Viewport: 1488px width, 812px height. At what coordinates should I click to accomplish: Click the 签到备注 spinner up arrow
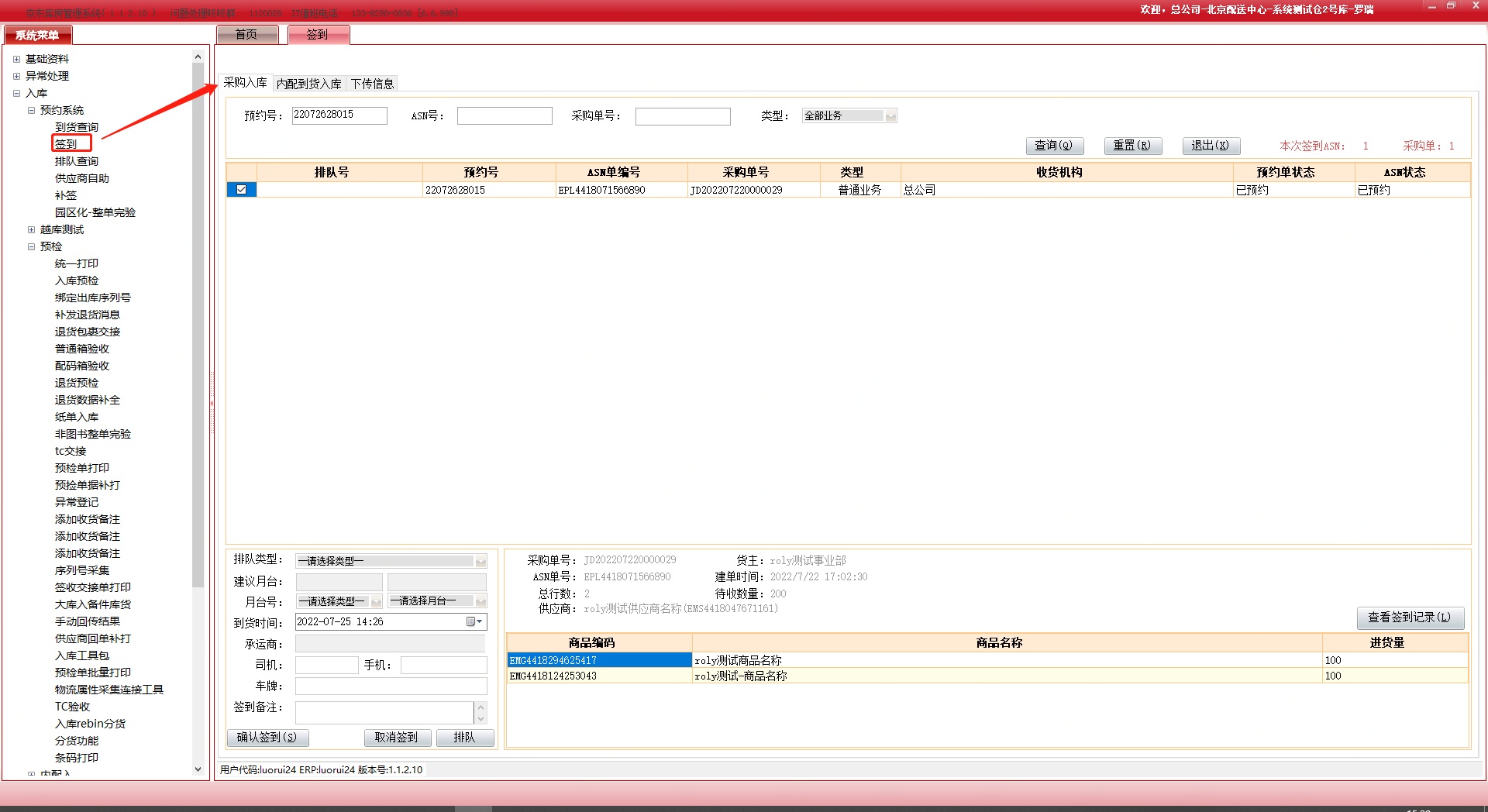(x=480, y=707)
